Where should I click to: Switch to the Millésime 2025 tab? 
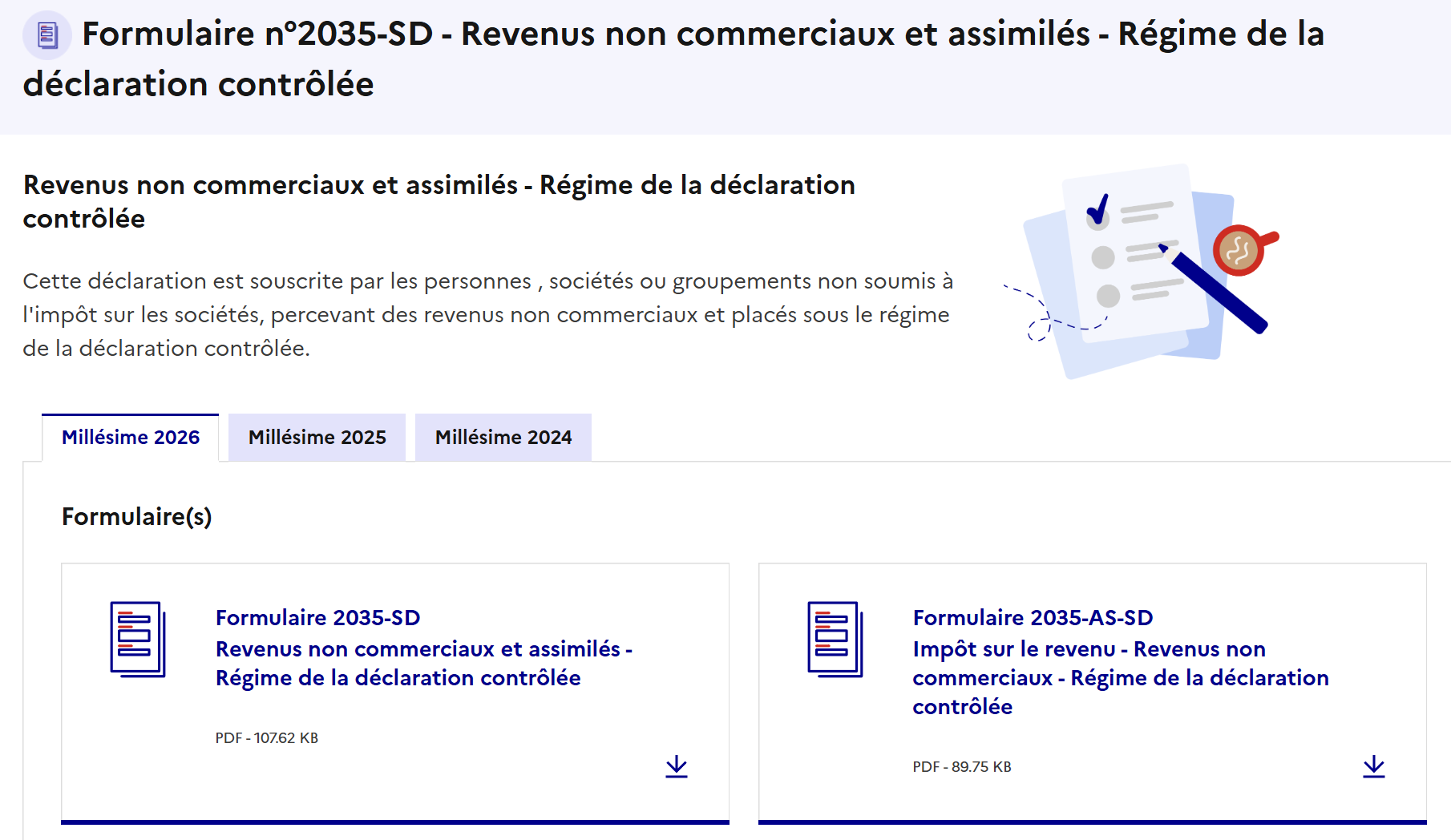pos(317,438)
